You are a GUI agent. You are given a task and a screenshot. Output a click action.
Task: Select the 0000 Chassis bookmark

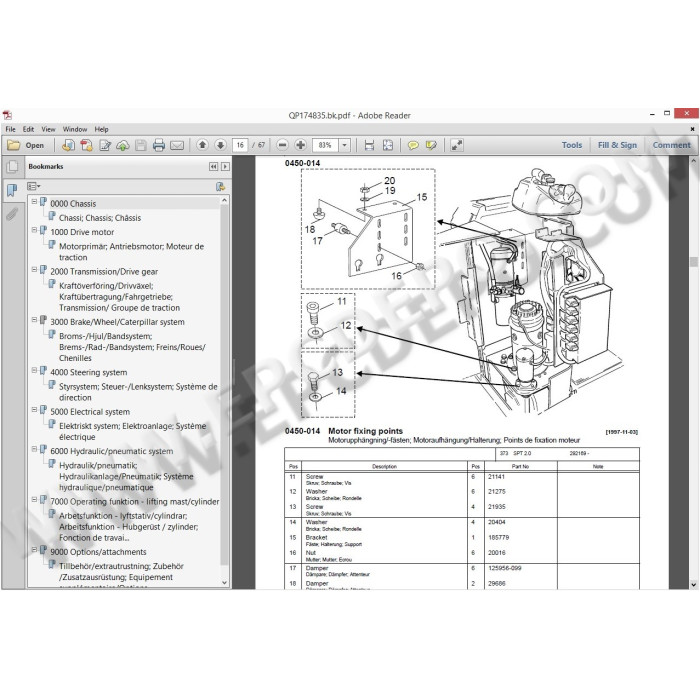73,204
